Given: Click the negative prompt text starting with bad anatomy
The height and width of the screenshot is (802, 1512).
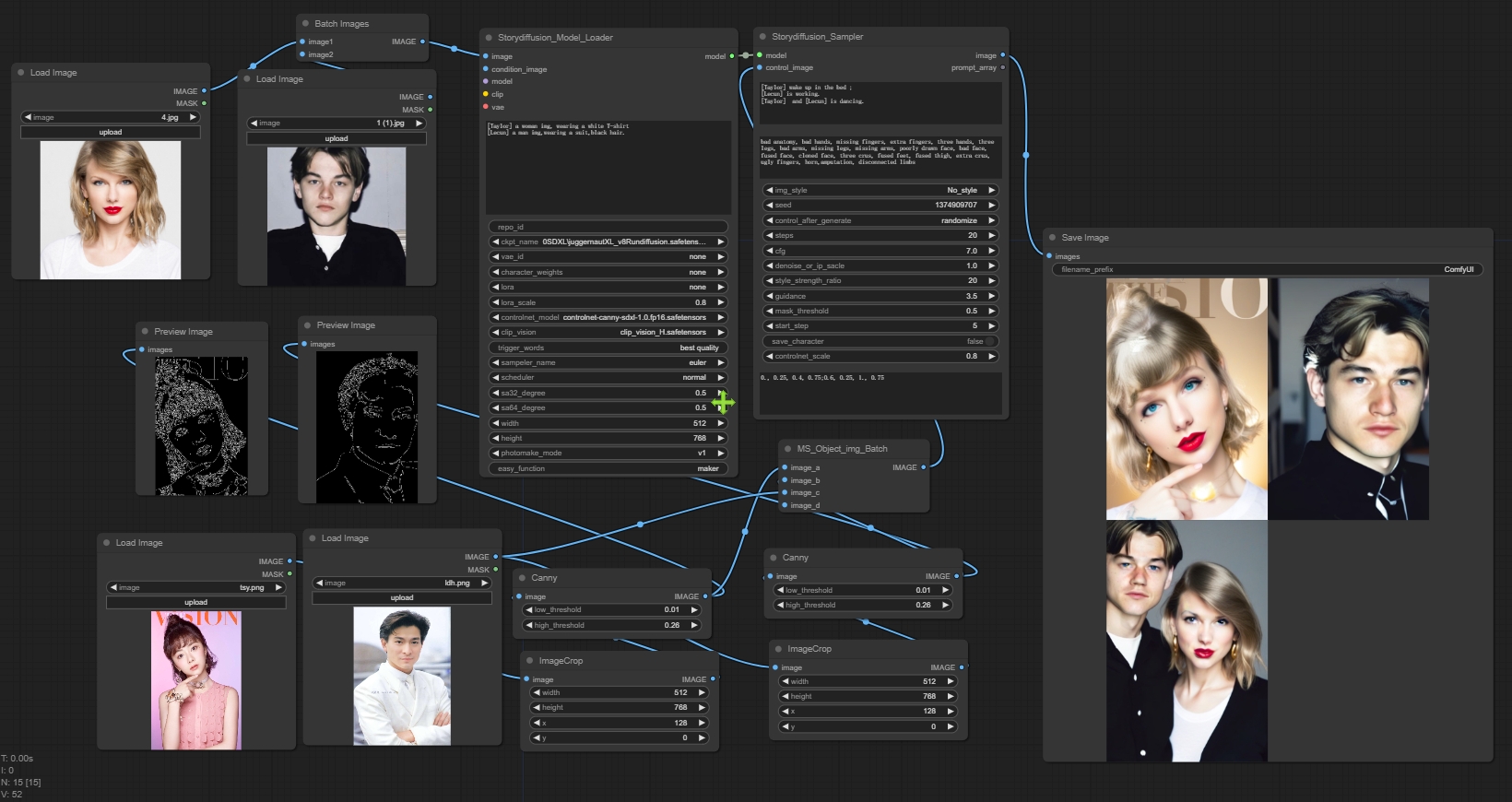Looking at the screenshot, I should [x=880, y=158].
